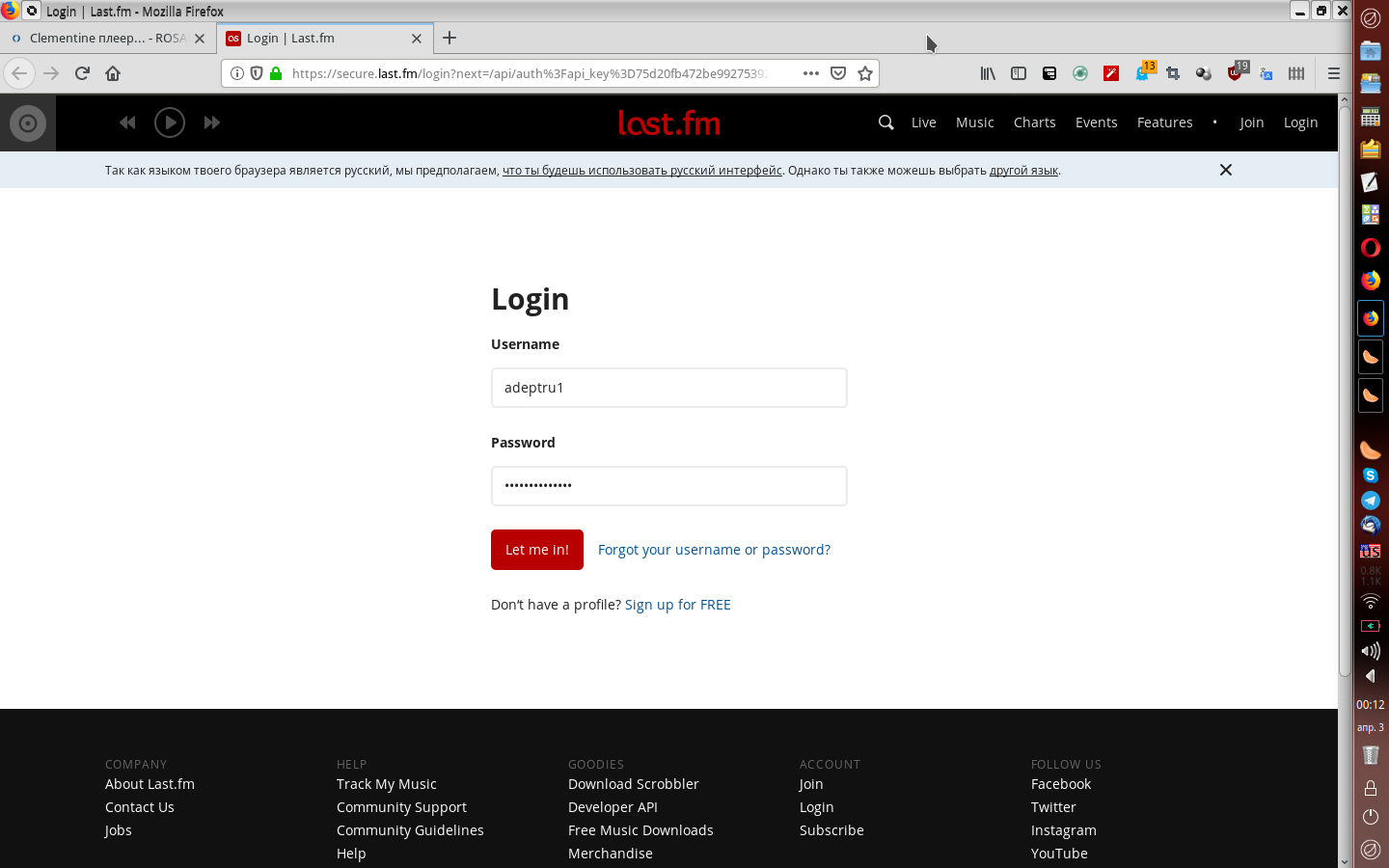Click the page vertical scrollbar

coord(1345,391)
